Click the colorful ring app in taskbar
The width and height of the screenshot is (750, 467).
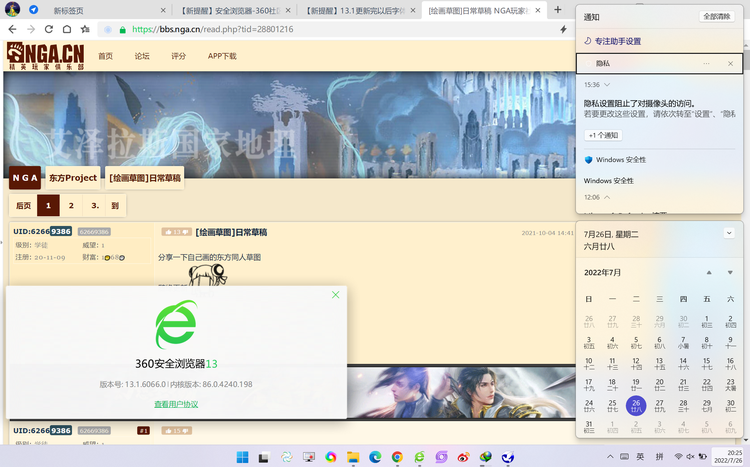click(331, 457)
